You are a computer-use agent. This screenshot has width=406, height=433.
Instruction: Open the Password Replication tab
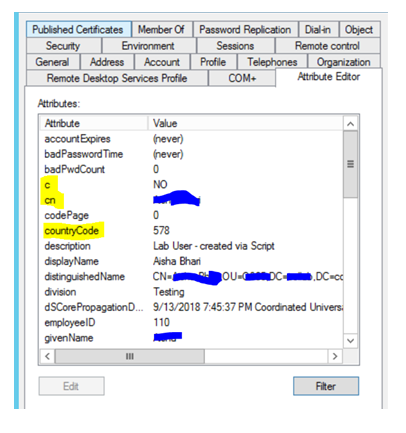pos(245,29)
